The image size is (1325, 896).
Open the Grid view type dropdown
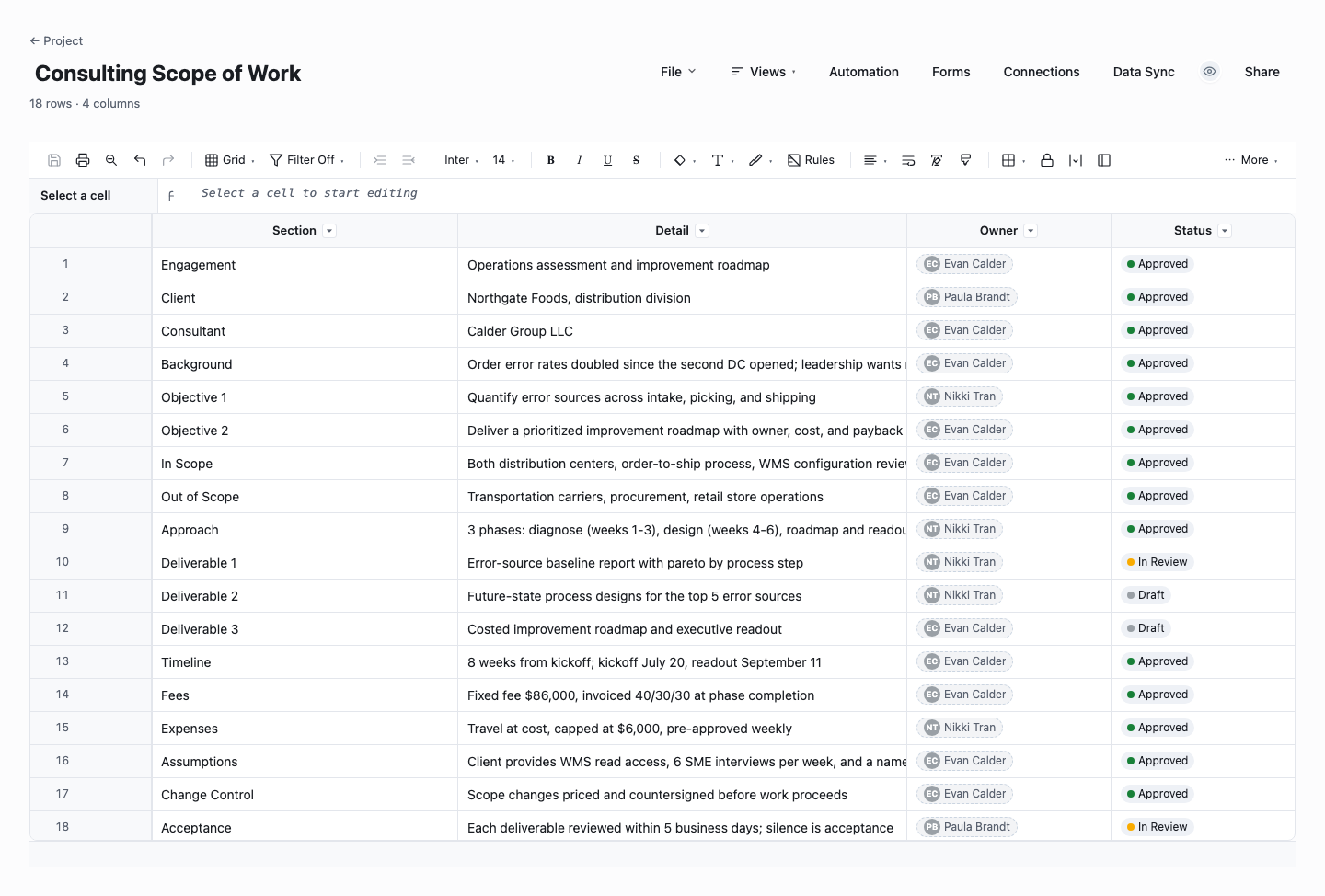point(230,160)
